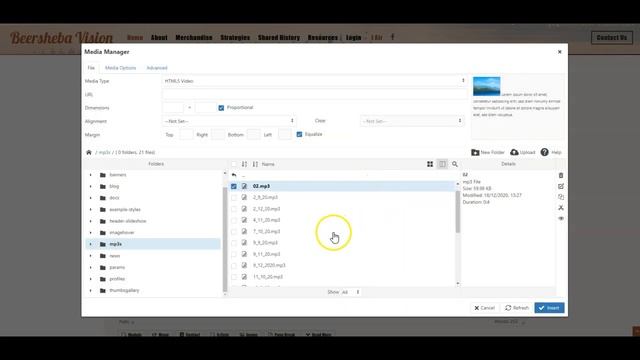The width and height of the screenshot is (640, 360).
Task: Click the Facebook icon in website header
Action: (x=393, y=37)
